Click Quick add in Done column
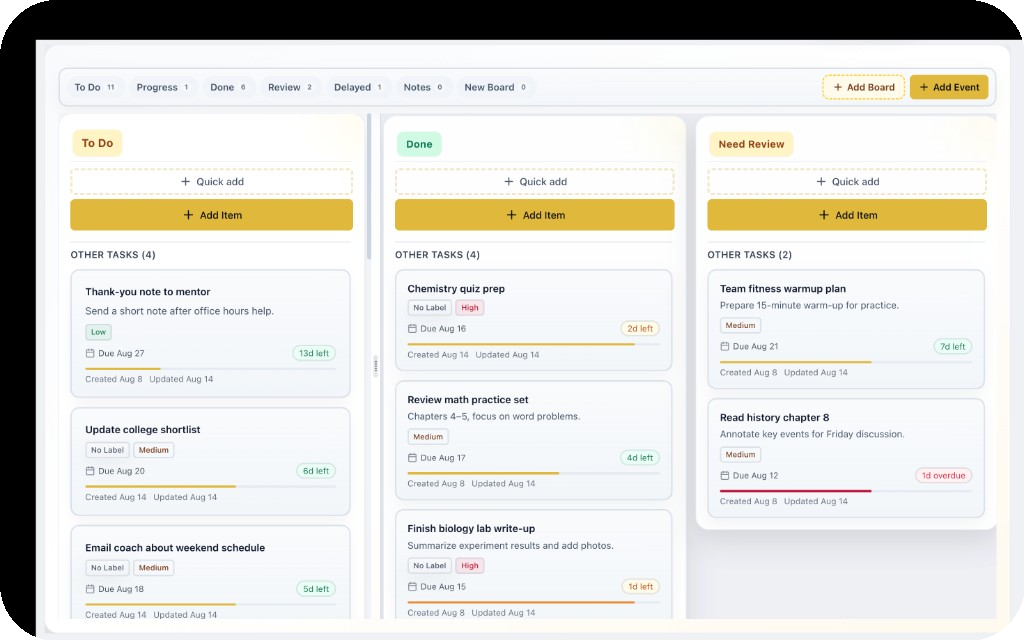Viewport: 1024px width, 640px height. click(535, 182)
